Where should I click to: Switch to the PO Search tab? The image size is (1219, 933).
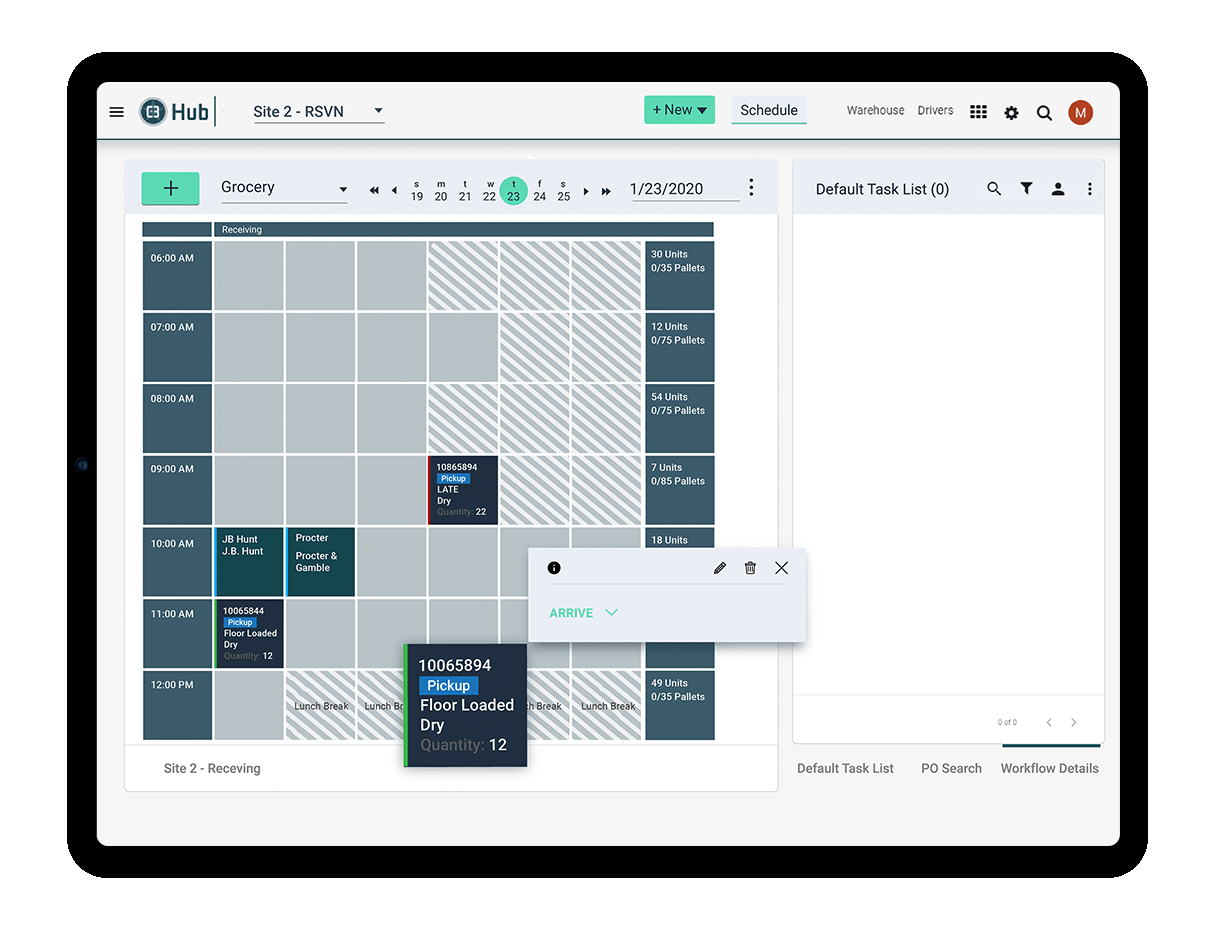pos(951,768)
